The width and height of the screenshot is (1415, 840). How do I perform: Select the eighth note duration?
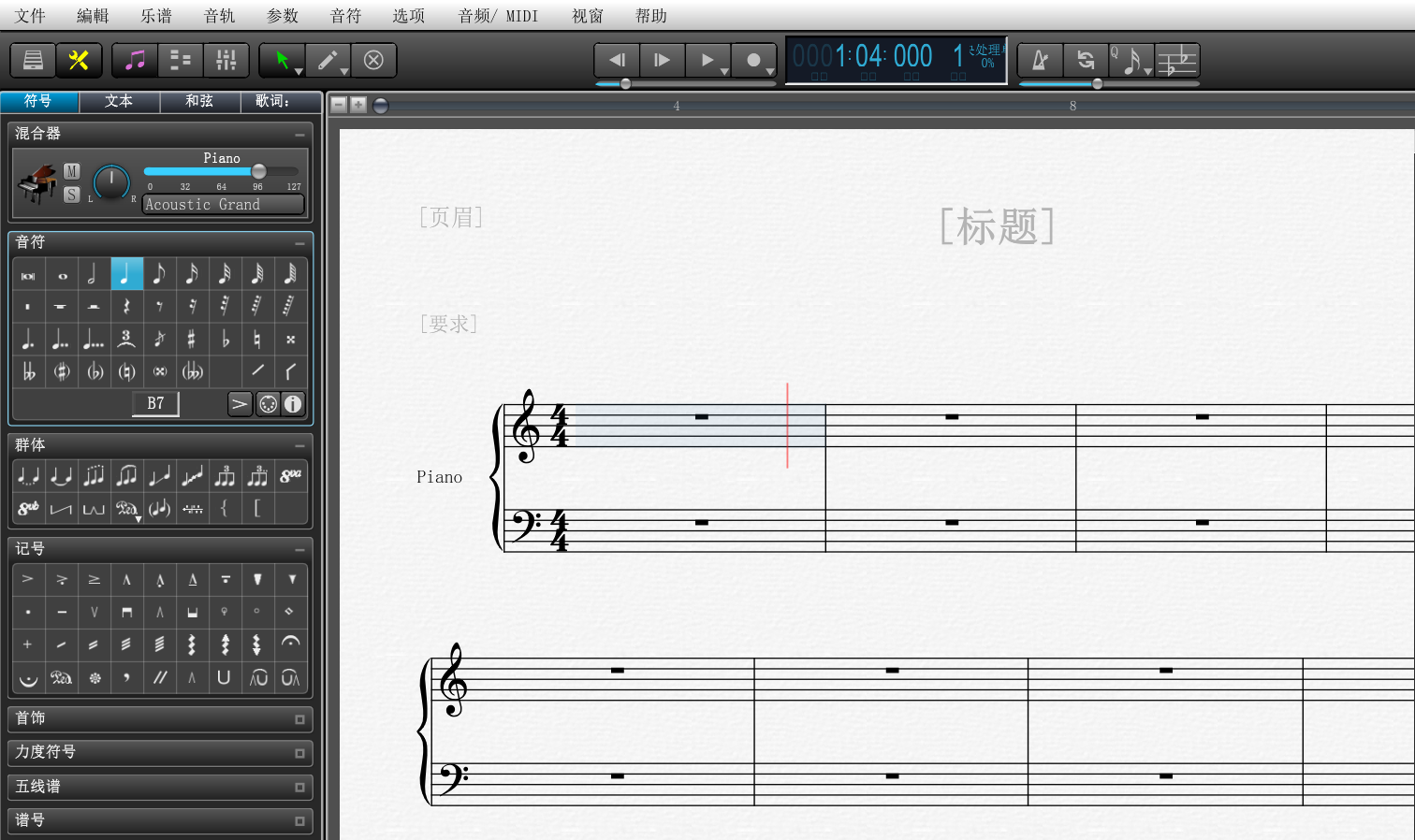click(x=159, y=275)
